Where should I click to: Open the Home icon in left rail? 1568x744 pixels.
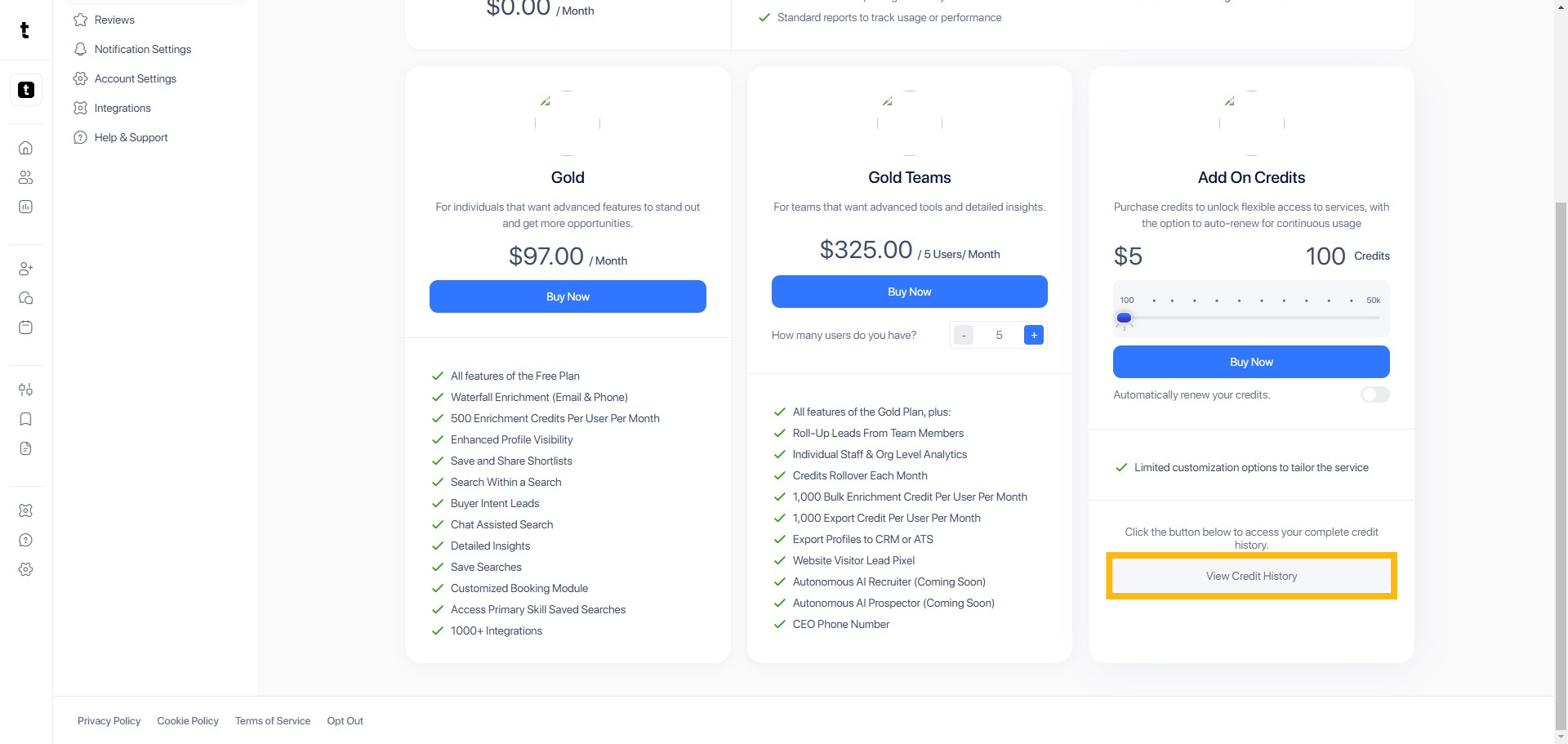tap(25, 148)
